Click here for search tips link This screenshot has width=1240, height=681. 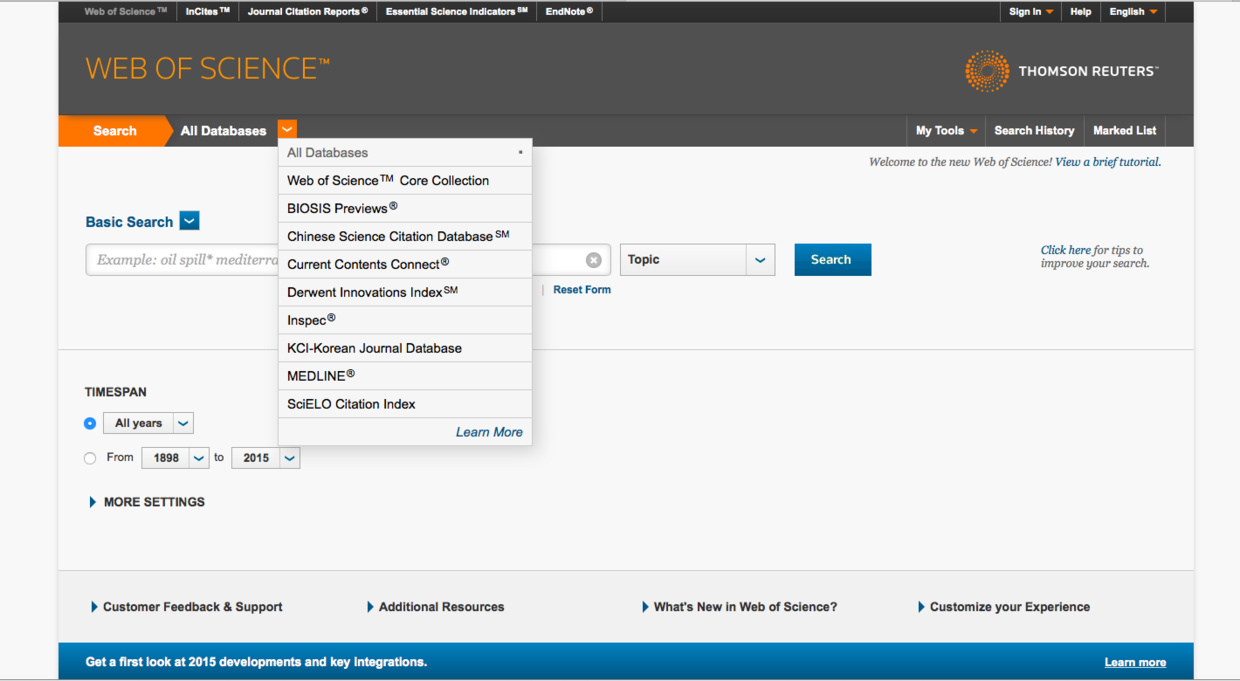pos(1066,250)
